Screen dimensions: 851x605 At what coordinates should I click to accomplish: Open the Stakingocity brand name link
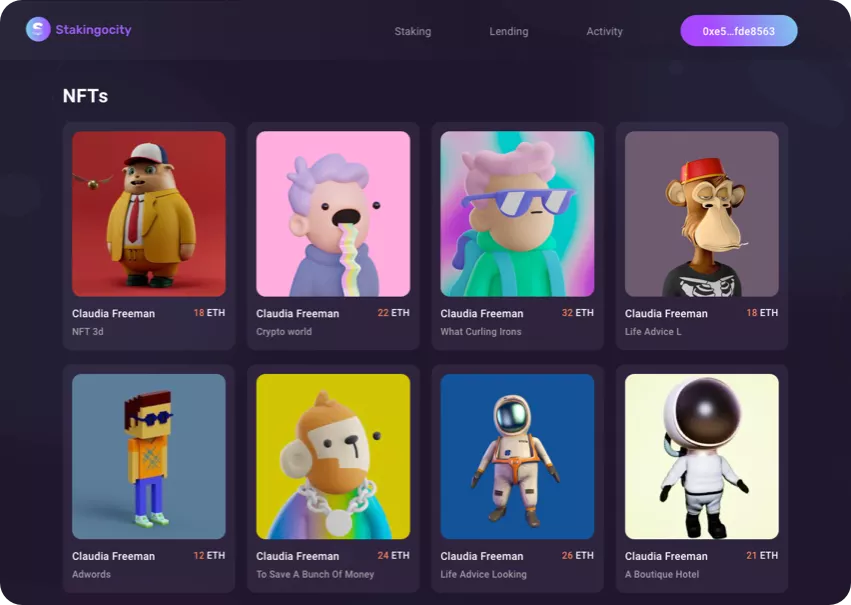click(93, 30)
